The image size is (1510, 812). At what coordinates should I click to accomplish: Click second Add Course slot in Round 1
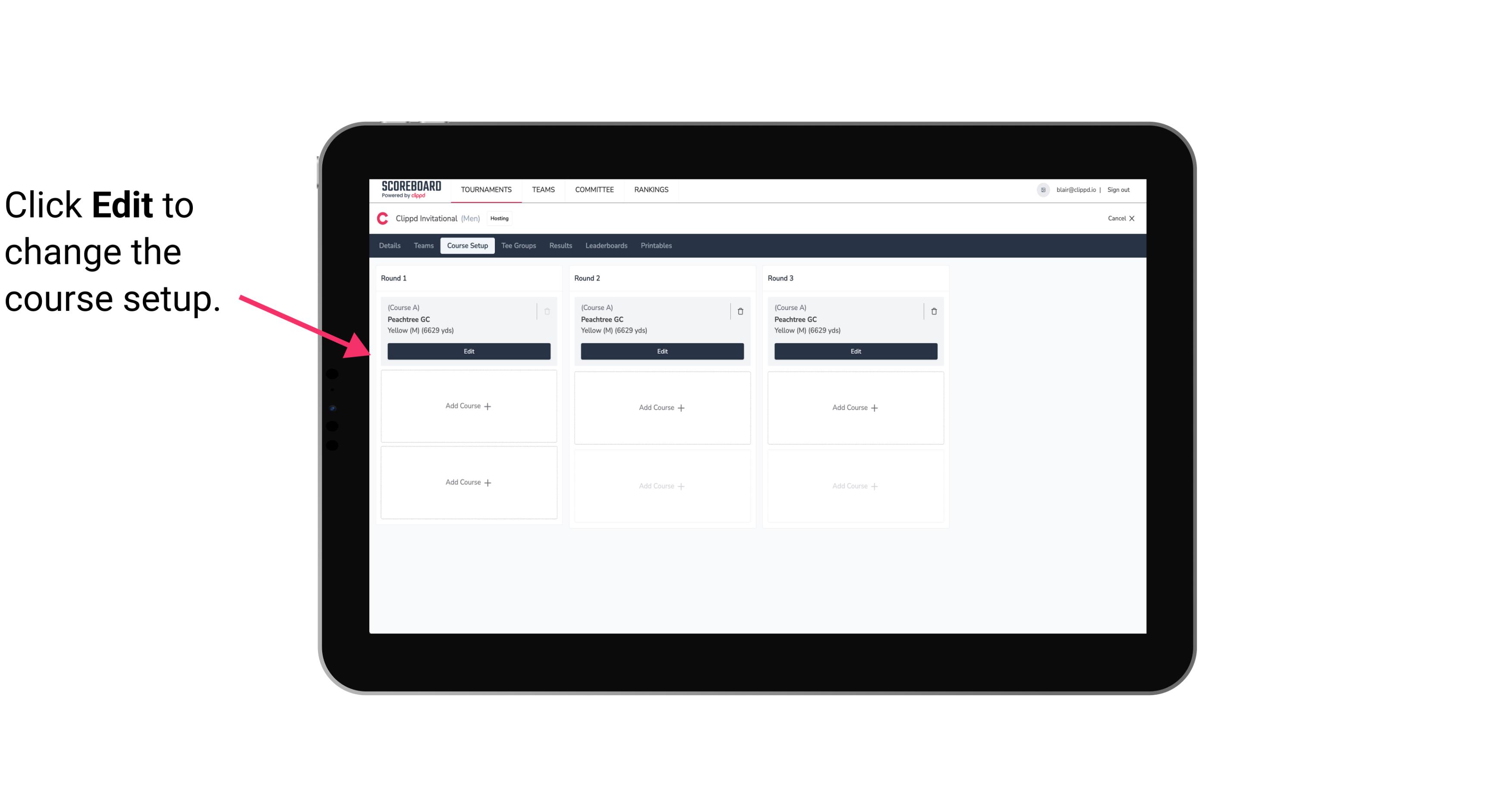pyautogui.click(x=468, y=482)
